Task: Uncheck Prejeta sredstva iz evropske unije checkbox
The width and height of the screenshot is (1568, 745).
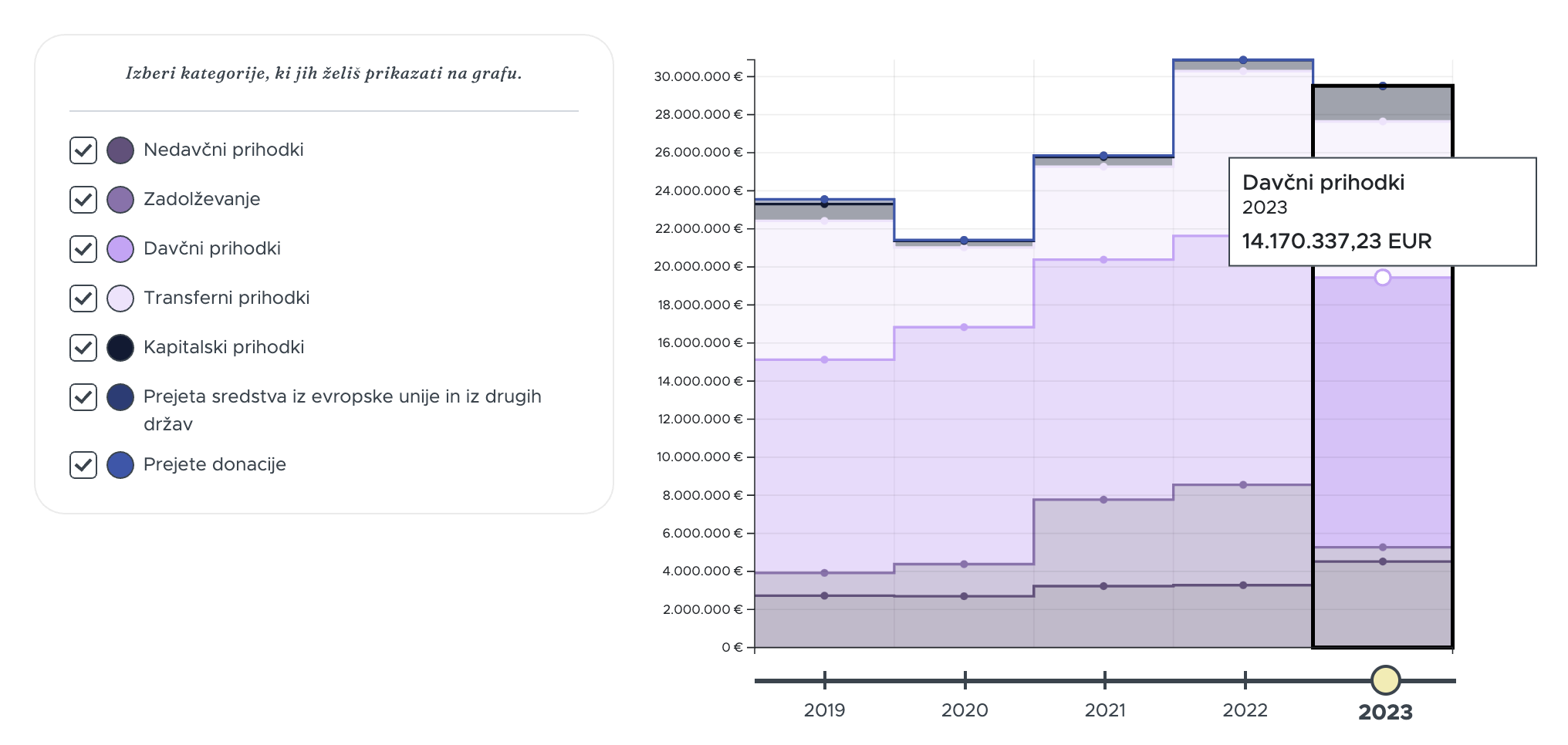Action: coord(83,397)
